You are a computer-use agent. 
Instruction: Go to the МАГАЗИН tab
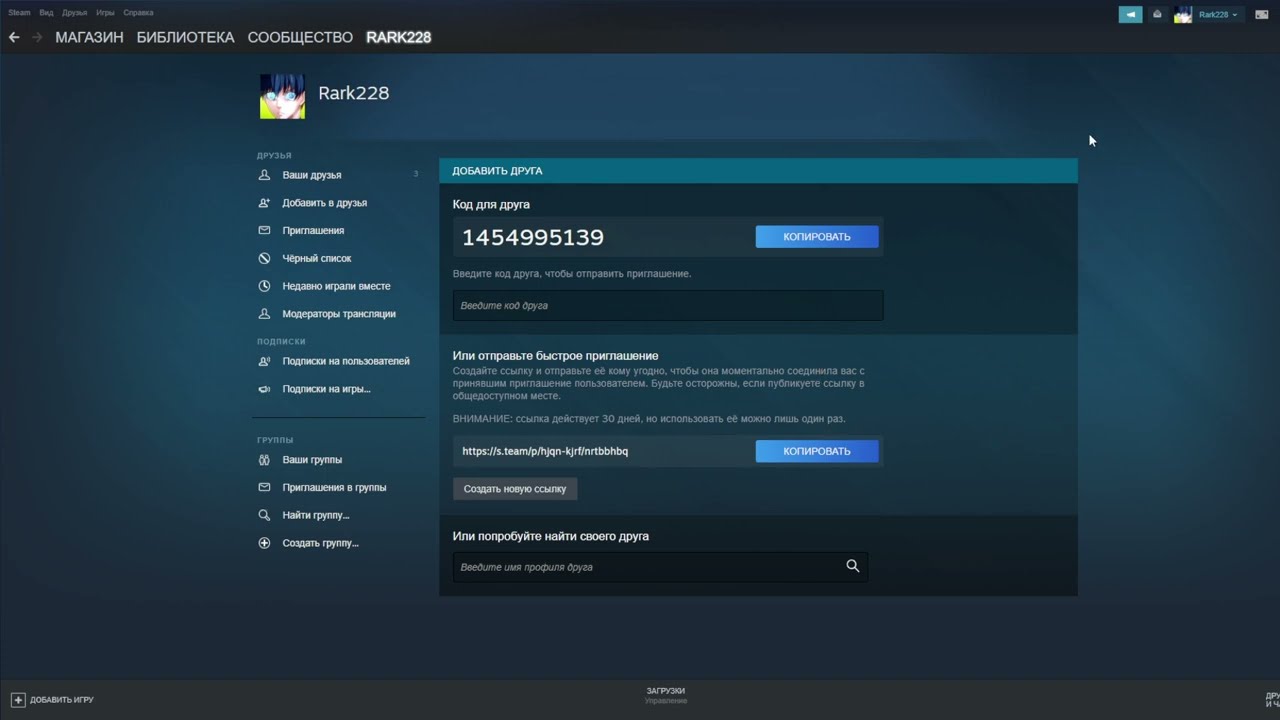coord(90,37)
